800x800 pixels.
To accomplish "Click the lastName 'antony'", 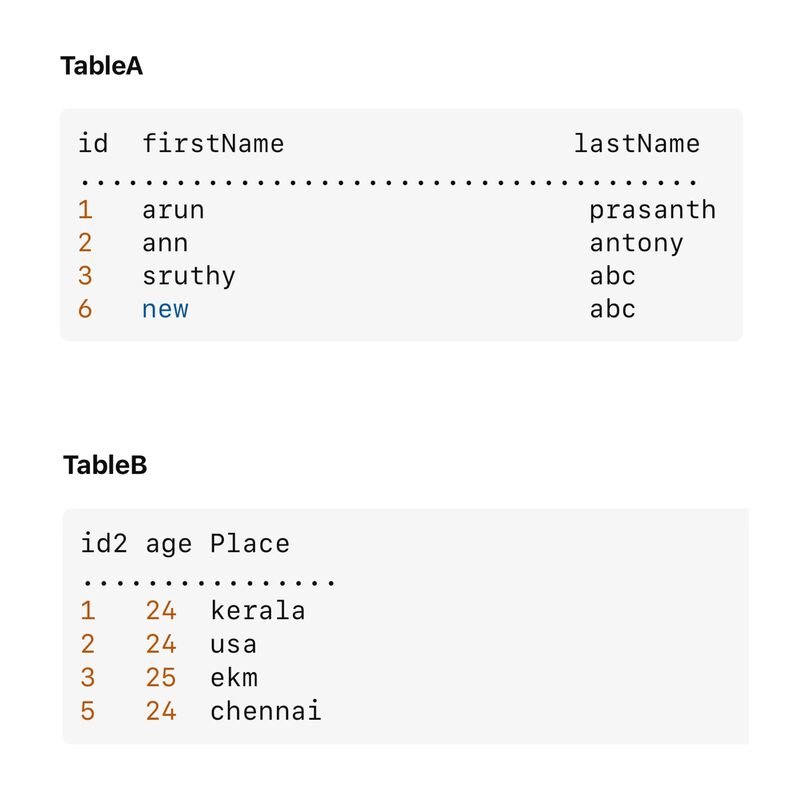I will pyautogui.click(x=636, y=244).
